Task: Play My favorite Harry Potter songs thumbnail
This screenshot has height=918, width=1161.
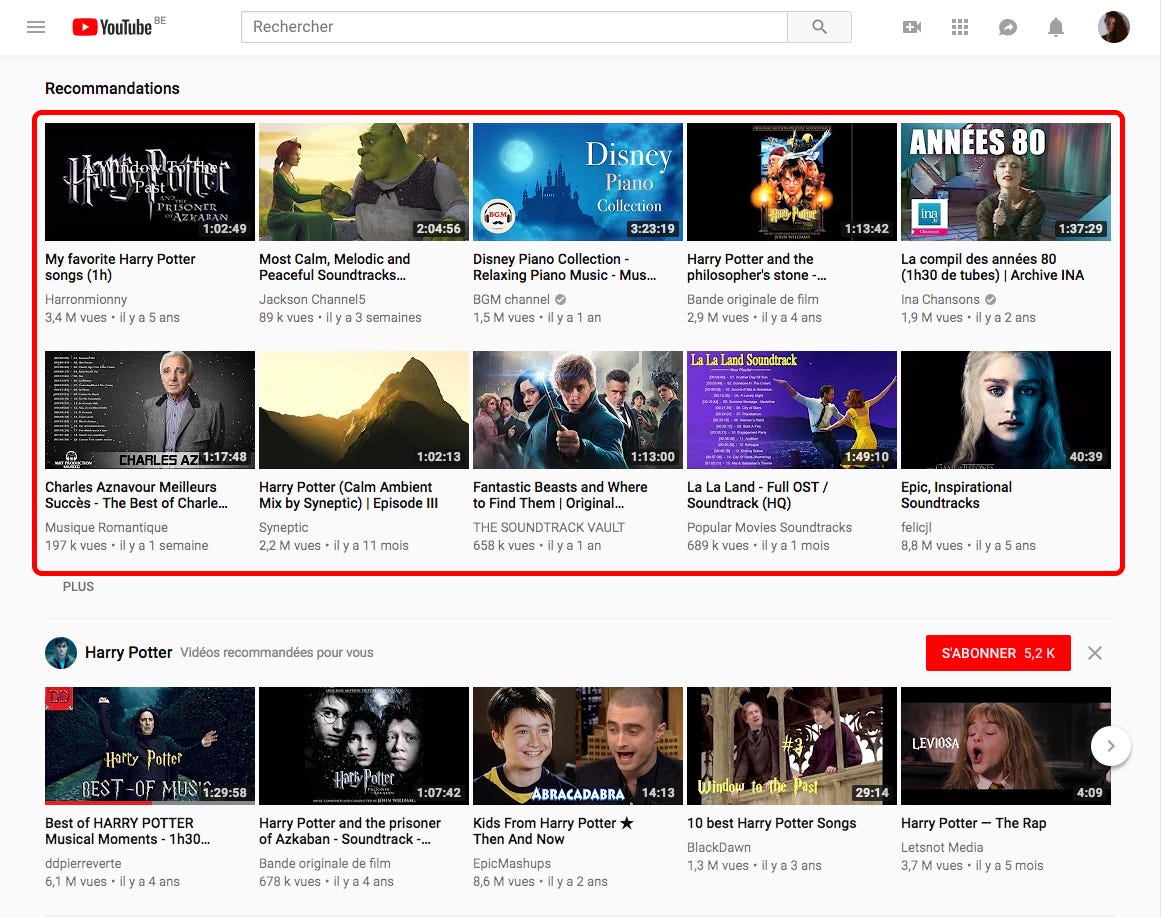Action: pyautogui.click(x=150, y=182)
